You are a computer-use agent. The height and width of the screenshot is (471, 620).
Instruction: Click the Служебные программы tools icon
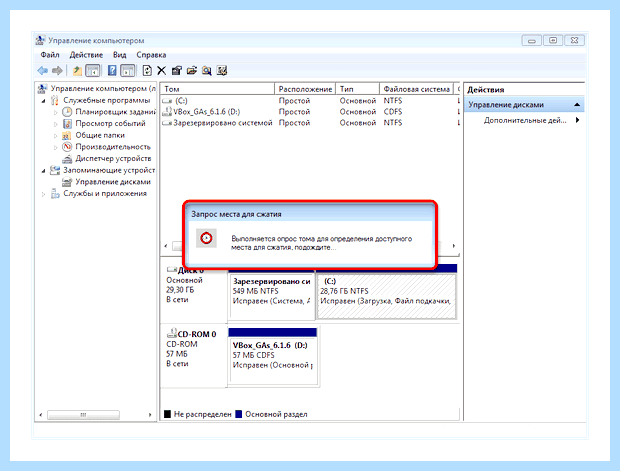coord(55,100)
